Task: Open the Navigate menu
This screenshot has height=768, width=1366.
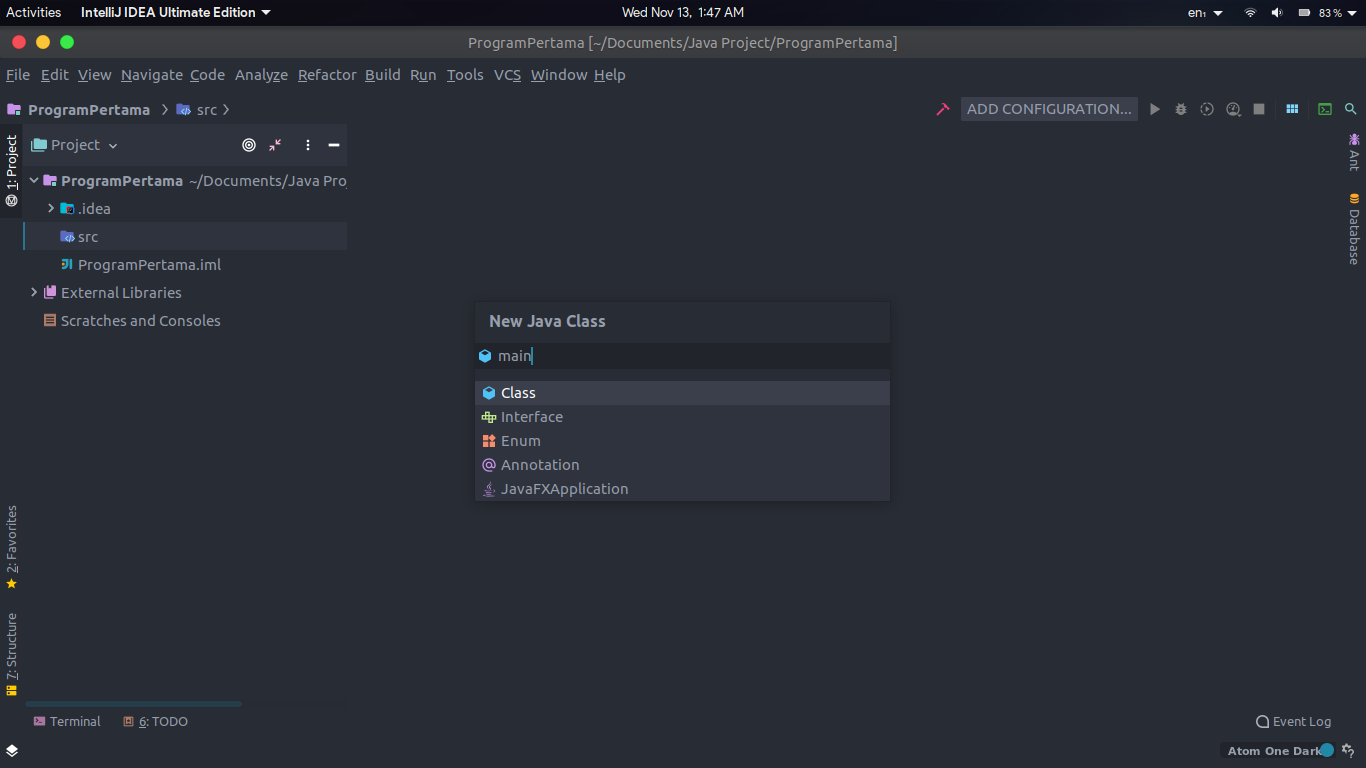Action: point(152,75)
